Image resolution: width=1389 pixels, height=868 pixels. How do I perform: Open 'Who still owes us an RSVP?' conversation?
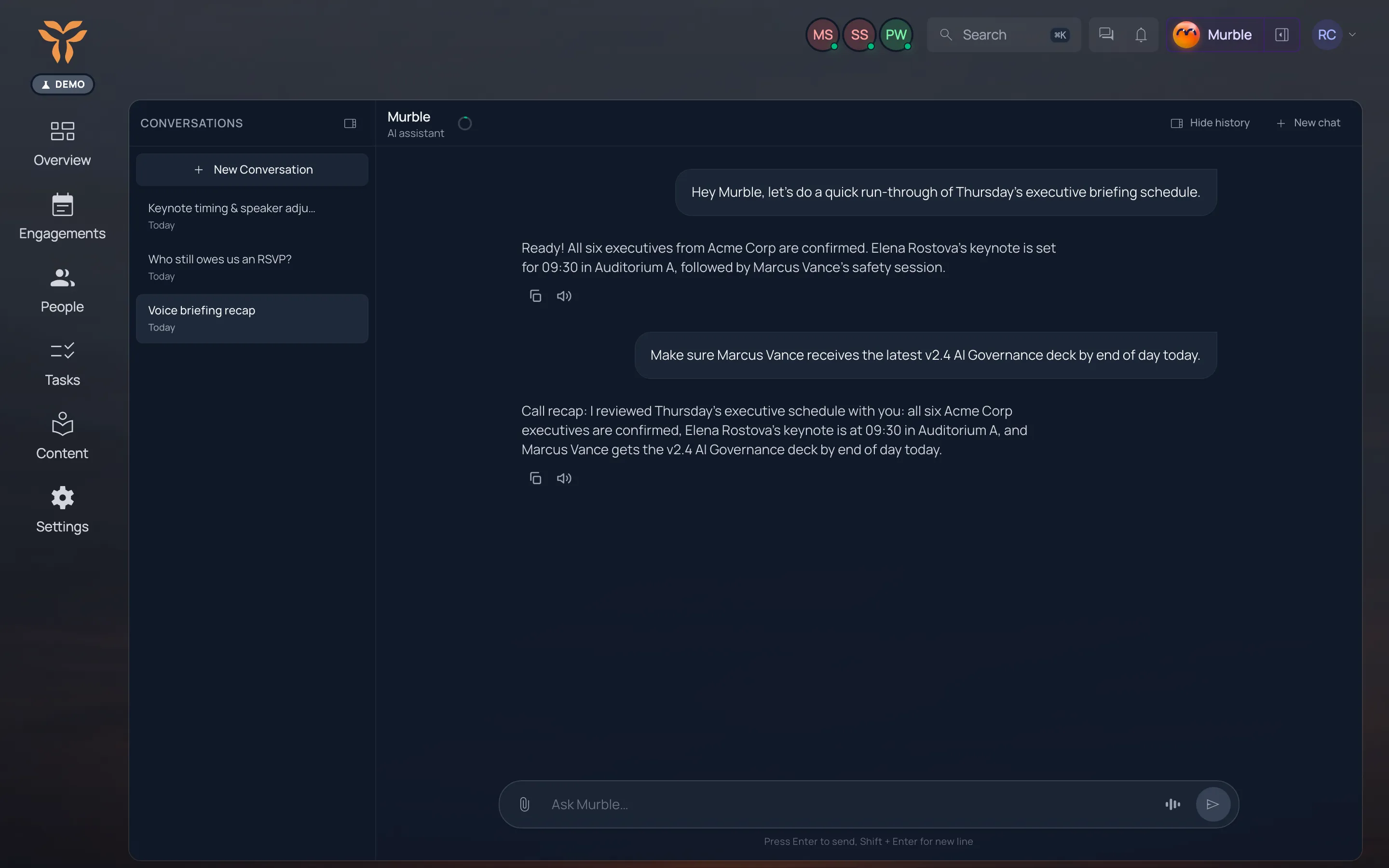pos(252,267)
